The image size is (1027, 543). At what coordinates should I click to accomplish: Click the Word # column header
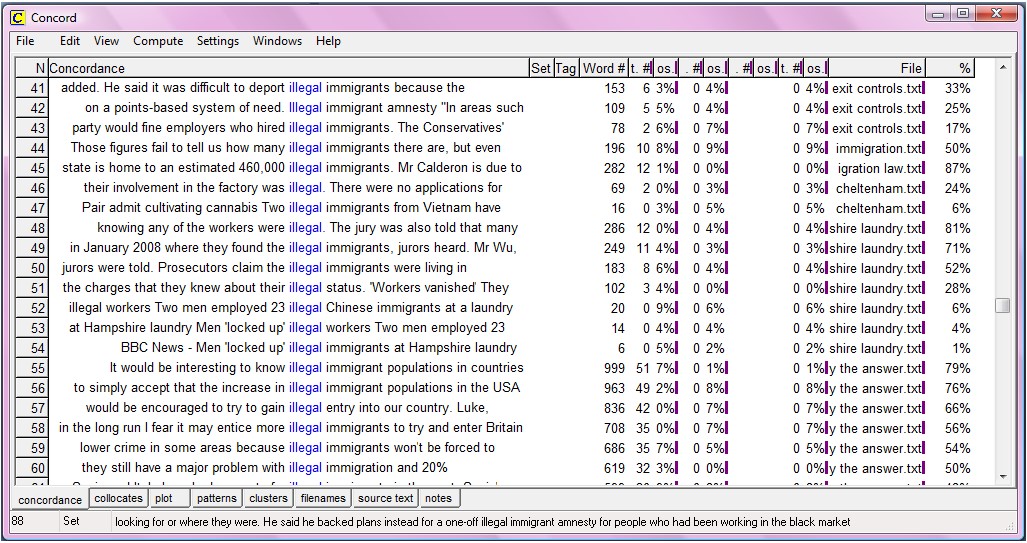tap(604, 68)
